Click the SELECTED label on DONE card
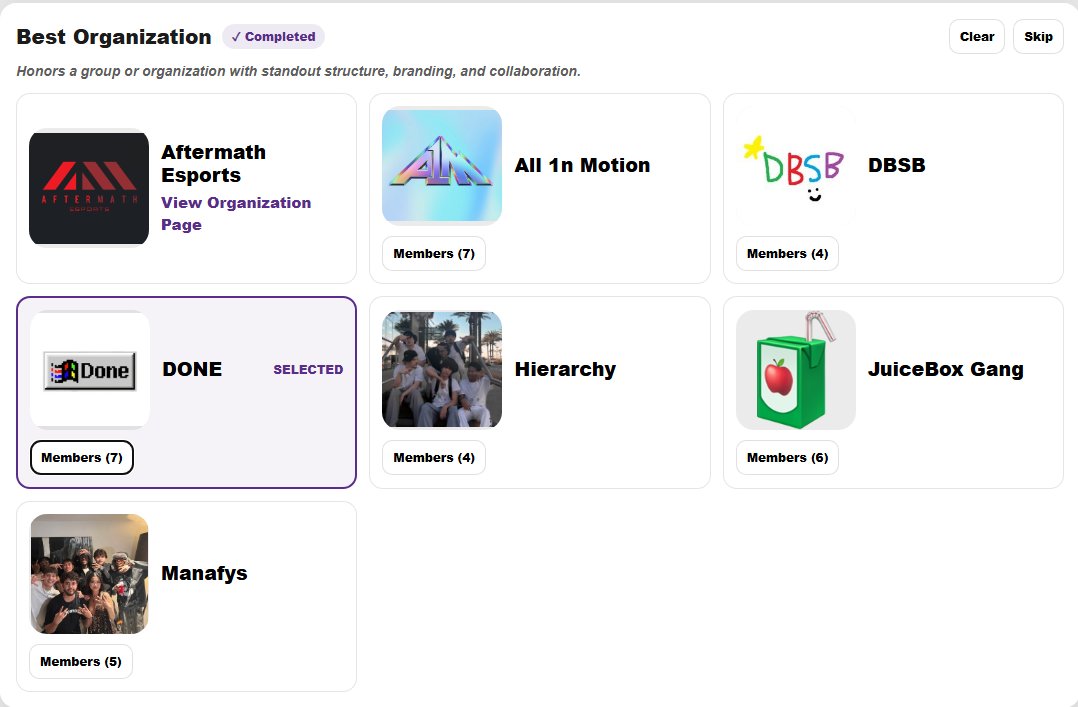1078x707 pixels. [x=308, y=369]
